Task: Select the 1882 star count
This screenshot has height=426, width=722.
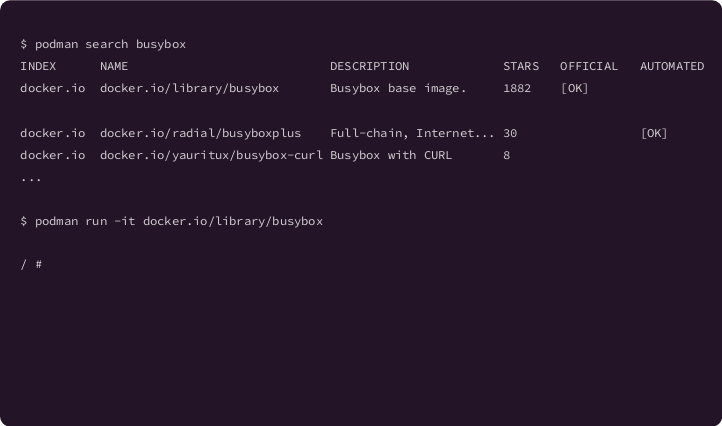Action: (517, 88)
